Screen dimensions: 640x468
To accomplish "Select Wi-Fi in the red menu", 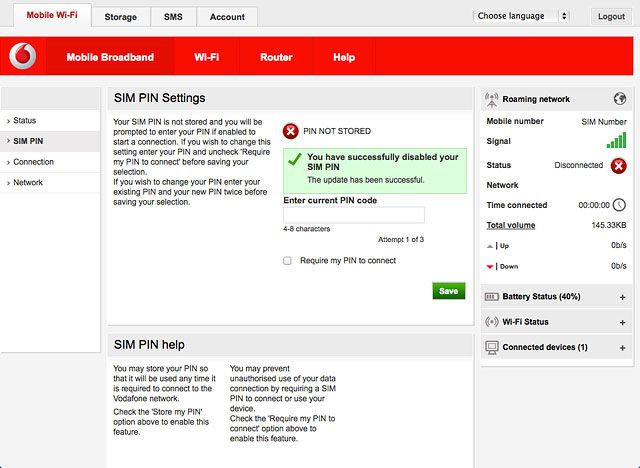I will [x=207, y=57].
